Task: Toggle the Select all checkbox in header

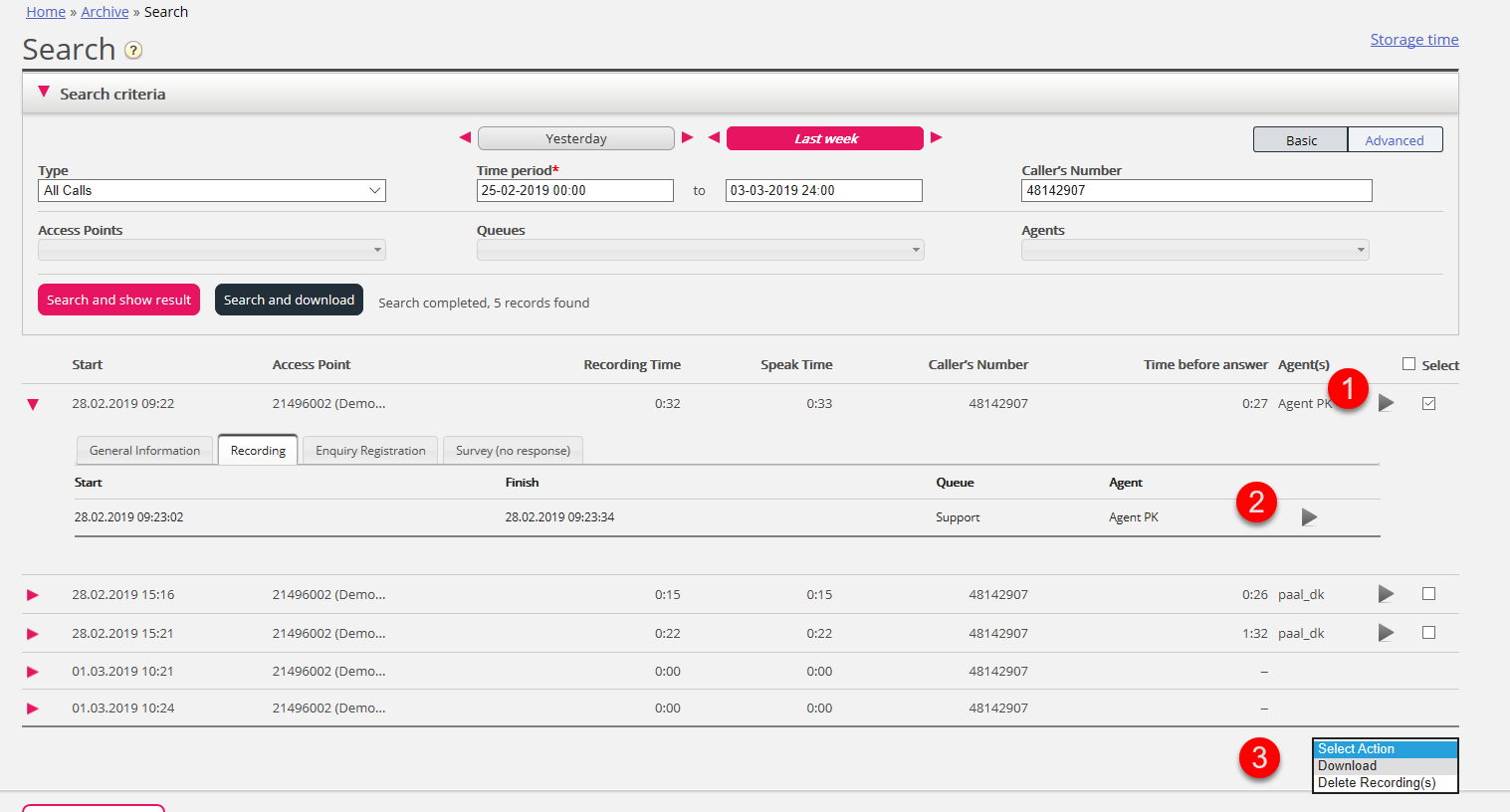Action: click(x=1408, y=364)
